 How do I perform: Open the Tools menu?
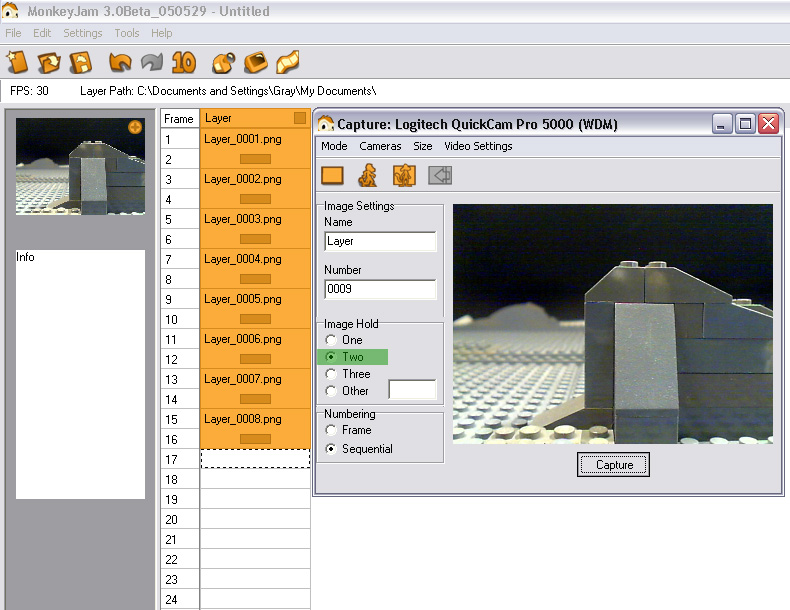127,33
